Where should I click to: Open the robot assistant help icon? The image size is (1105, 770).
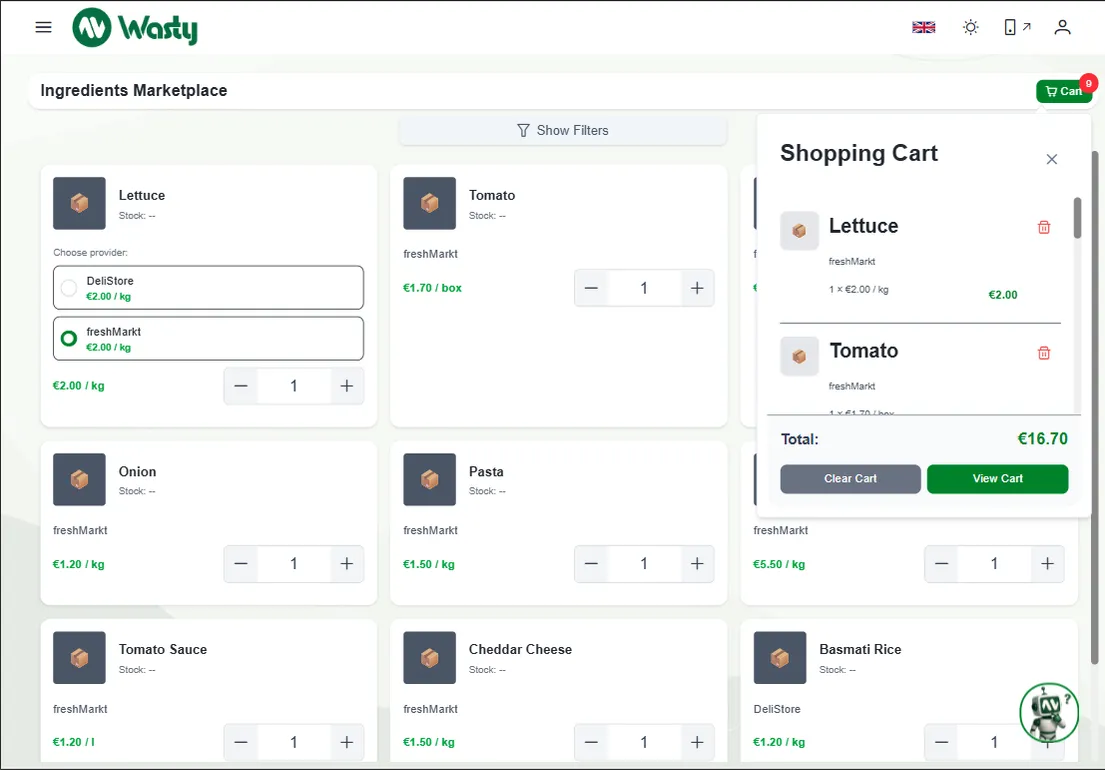[1049, 712]
